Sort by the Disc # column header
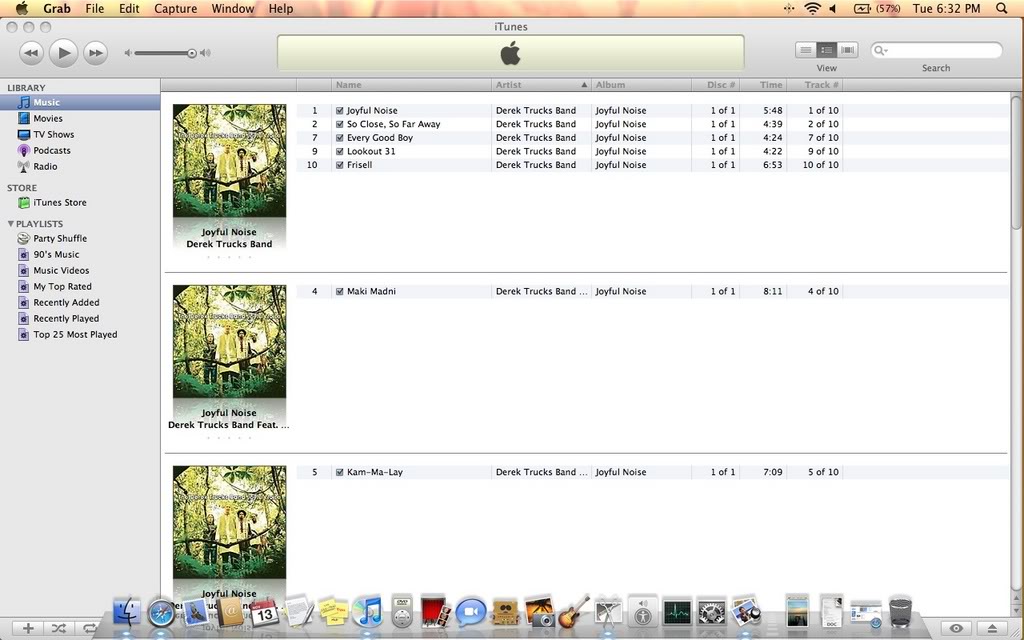The width and height of the screenshot is (1024, 640). tap(716, 85)
